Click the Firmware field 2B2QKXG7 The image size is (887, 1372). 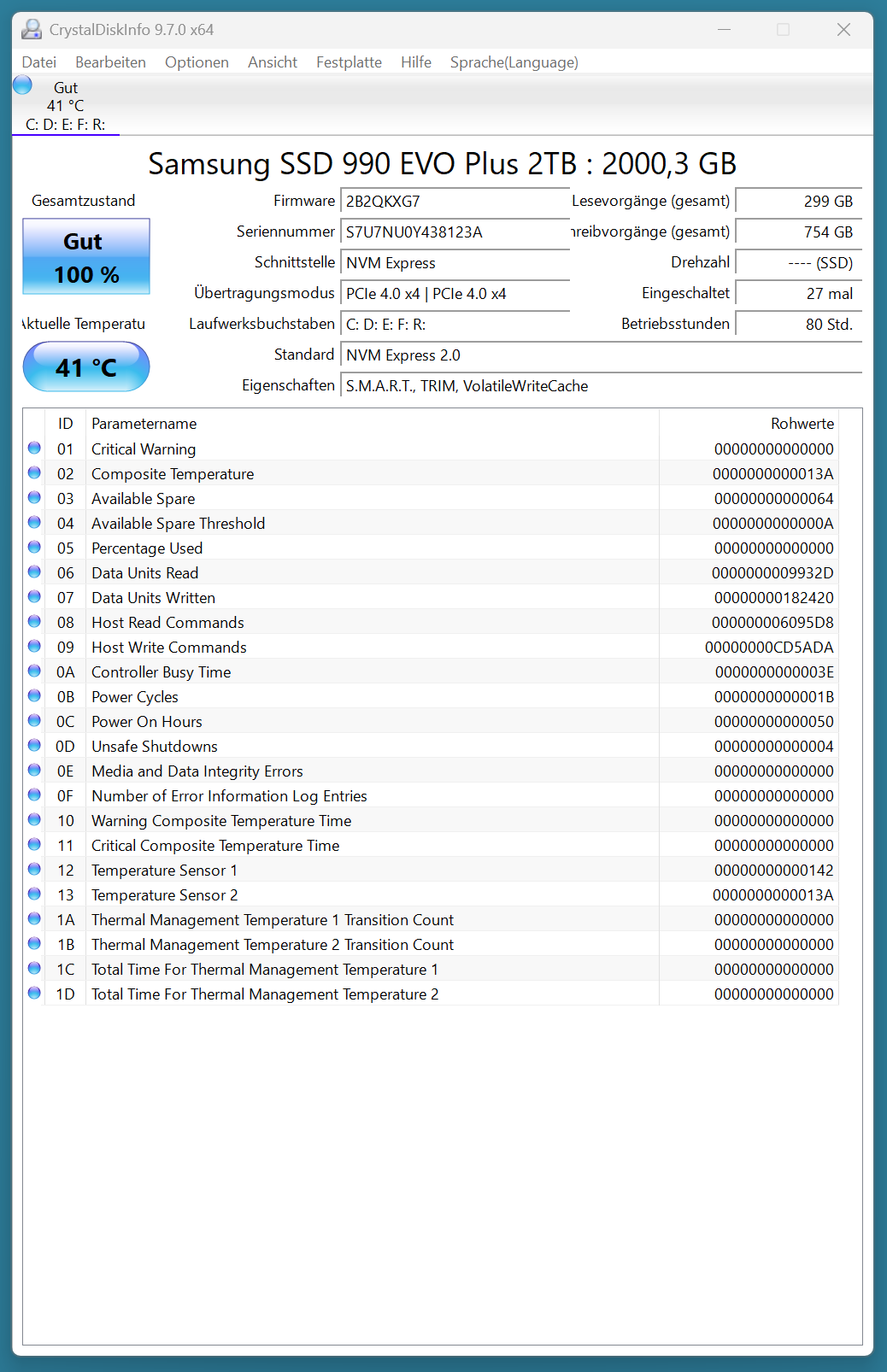click(x=455, y=202)
